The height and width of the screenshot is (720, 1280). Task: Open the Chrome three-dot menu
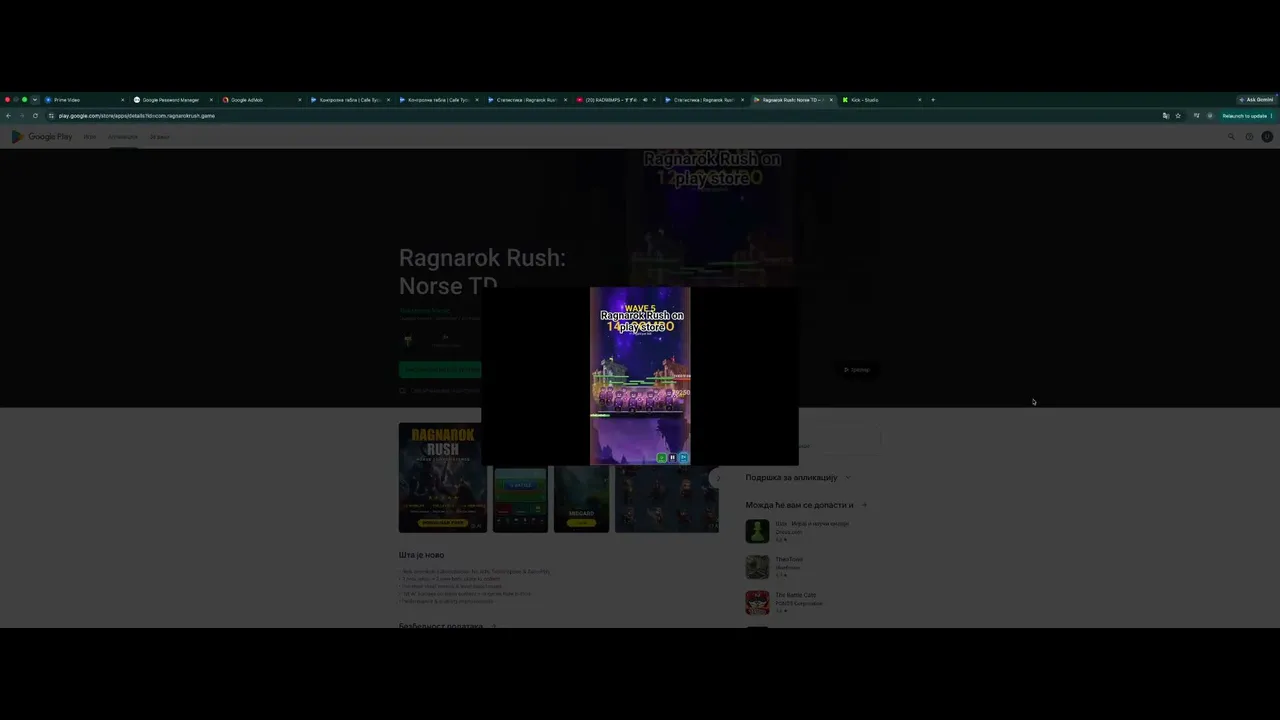click(x=1272, y=116)
